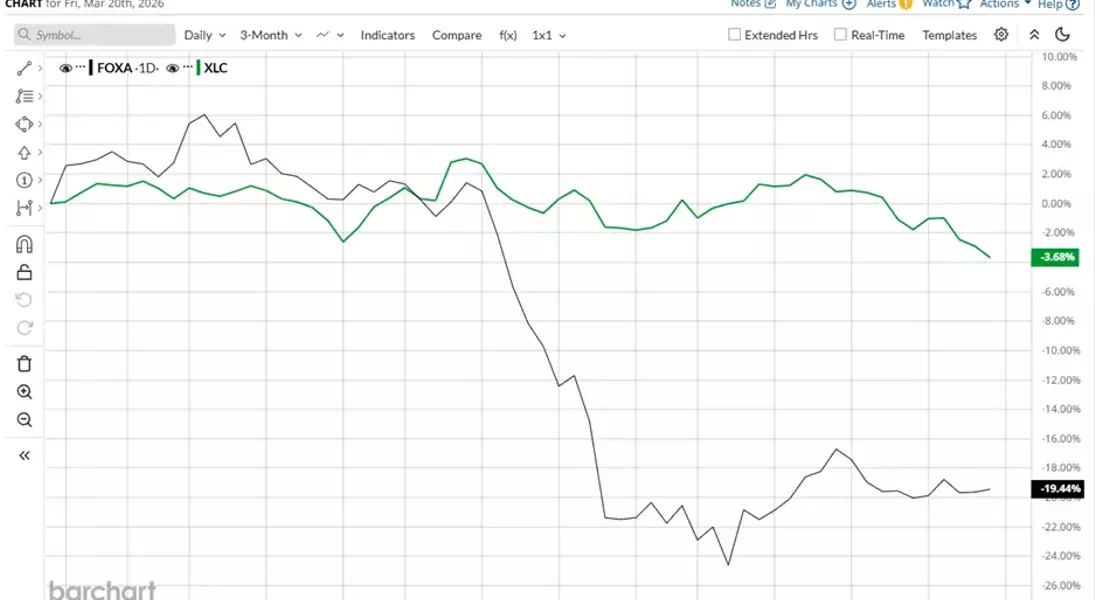Switch to dark mode with moon icon
Screen dimensions: 1095x600
pyautogui.click(x=1063, y=35)
